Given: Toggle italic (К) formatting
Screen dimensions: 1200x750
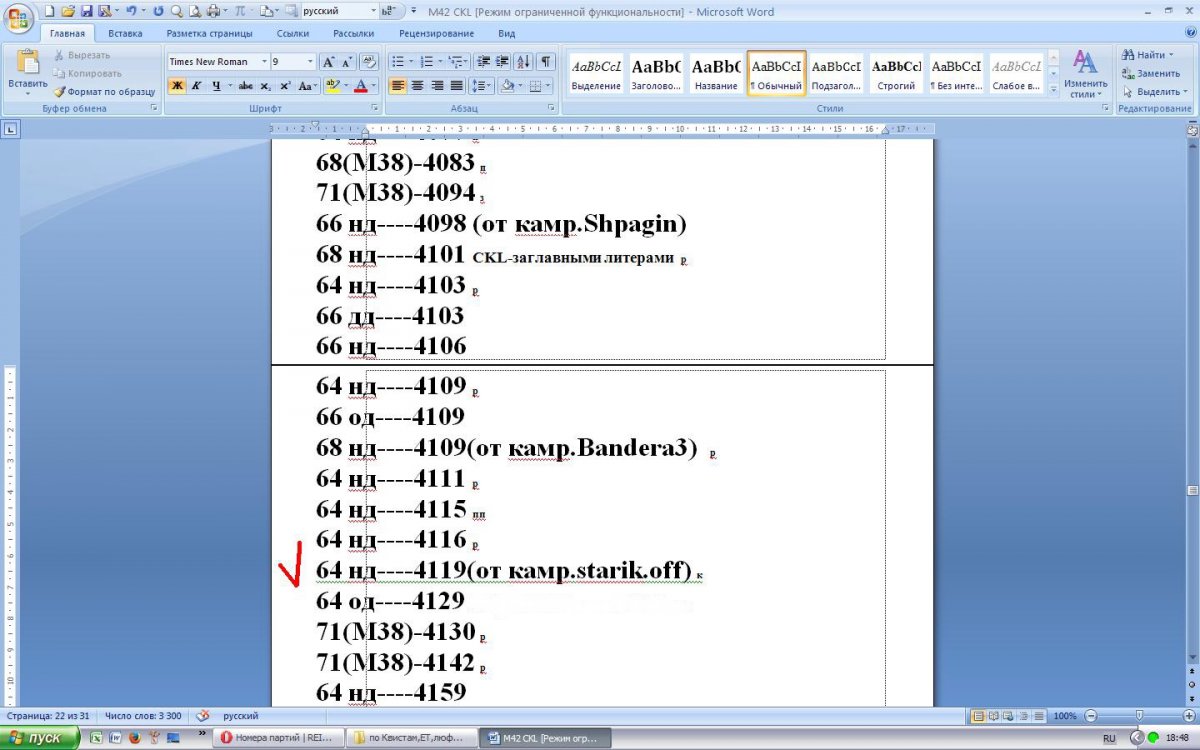Looking at the screenshot, I should [196, 86].
